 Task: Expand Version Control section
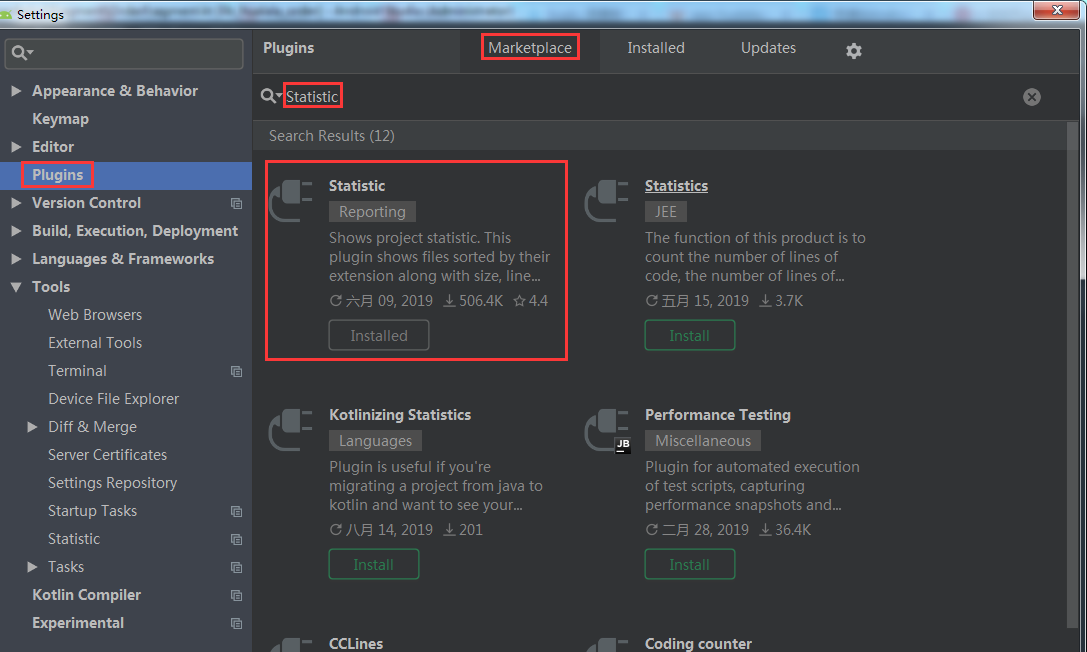point(17,203)
